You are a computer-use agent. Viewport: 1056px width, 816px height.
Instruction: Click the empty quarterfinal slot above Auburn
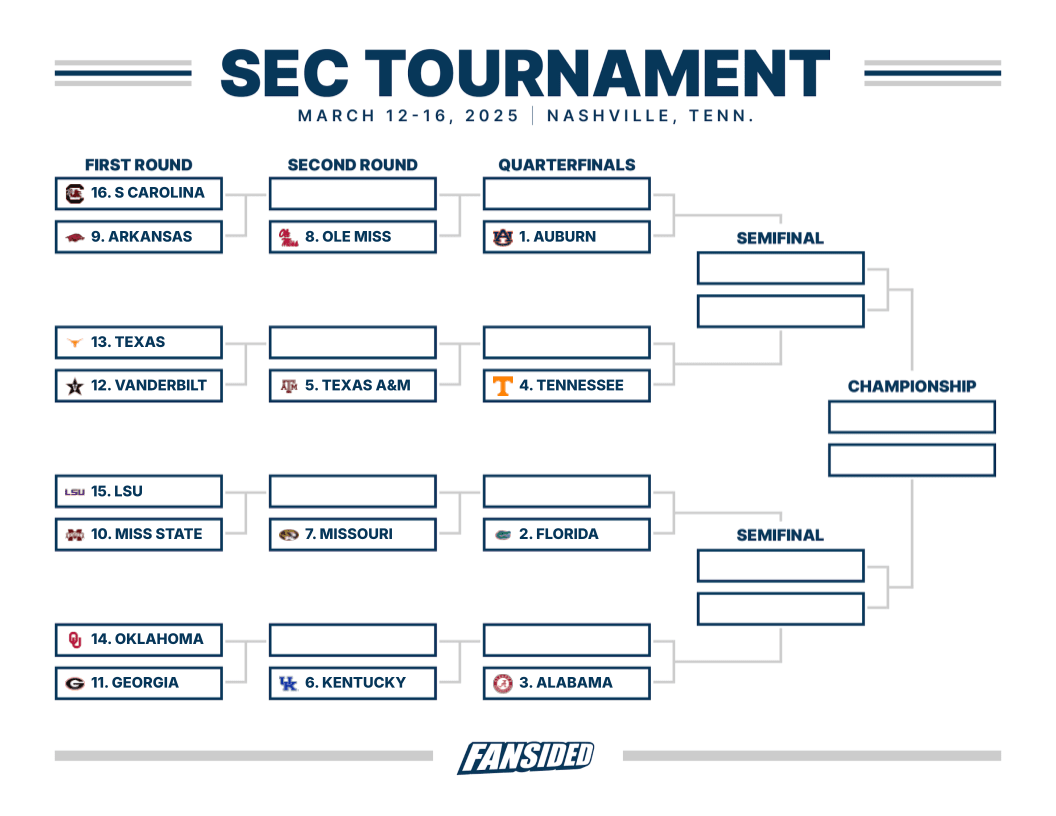coord(566,193)
